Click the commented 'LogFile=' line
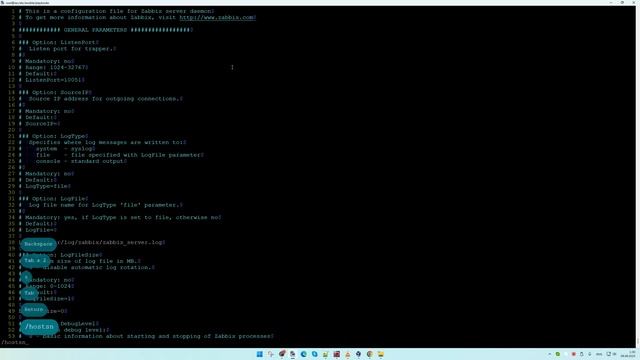 [38, 230]
